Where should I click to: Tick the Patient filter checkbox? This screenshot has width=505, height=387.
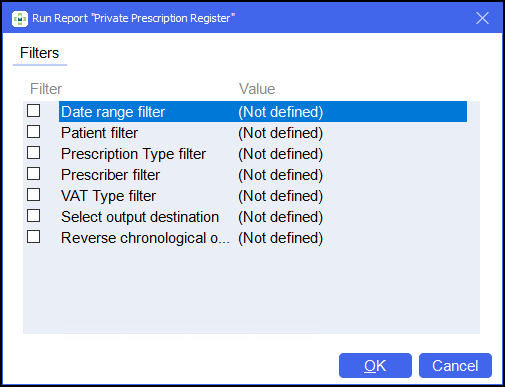coord(34,132)
